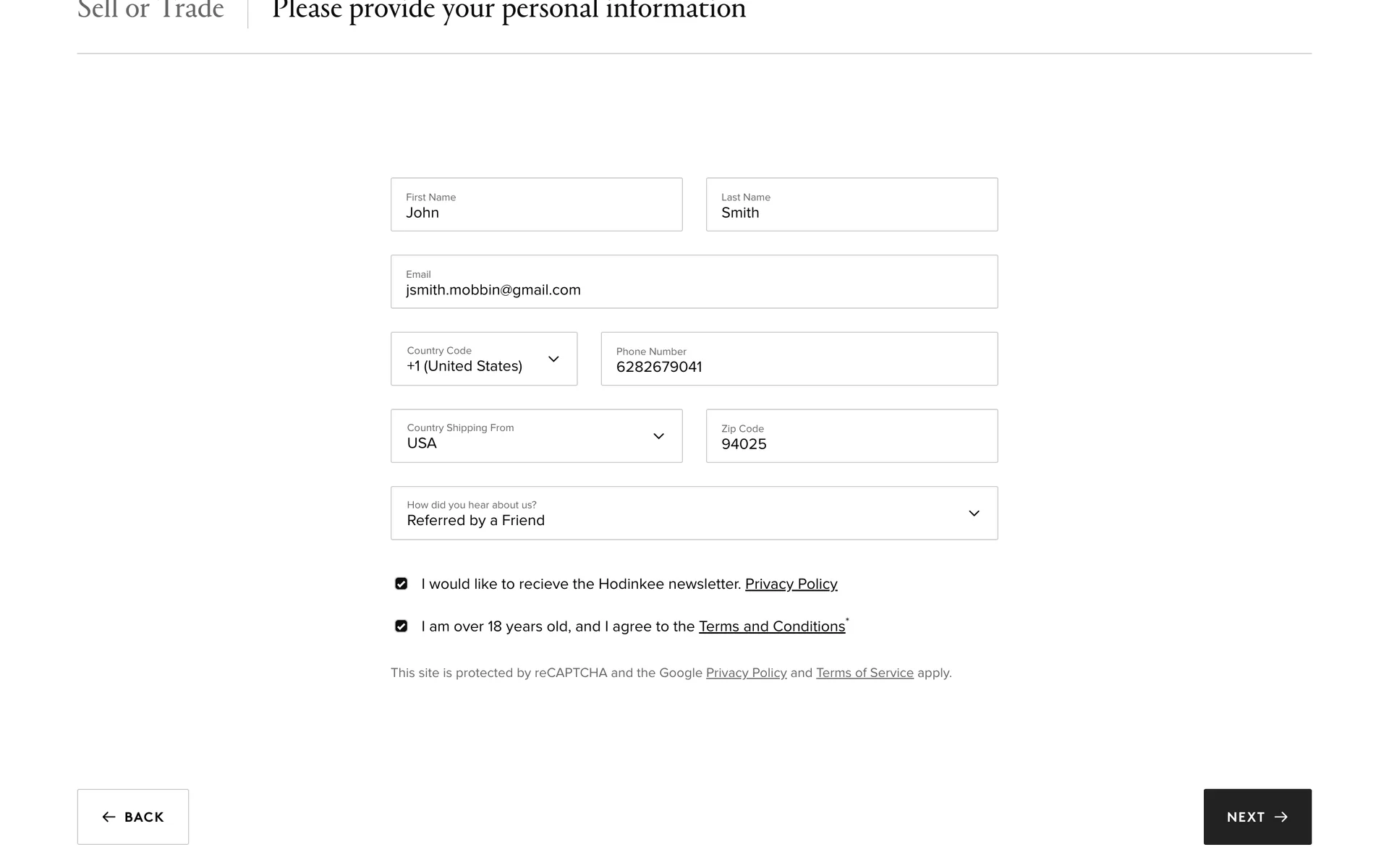Expand Country Shipping From selector
This screenshot has height=868, width=1389.
(535, 436)
